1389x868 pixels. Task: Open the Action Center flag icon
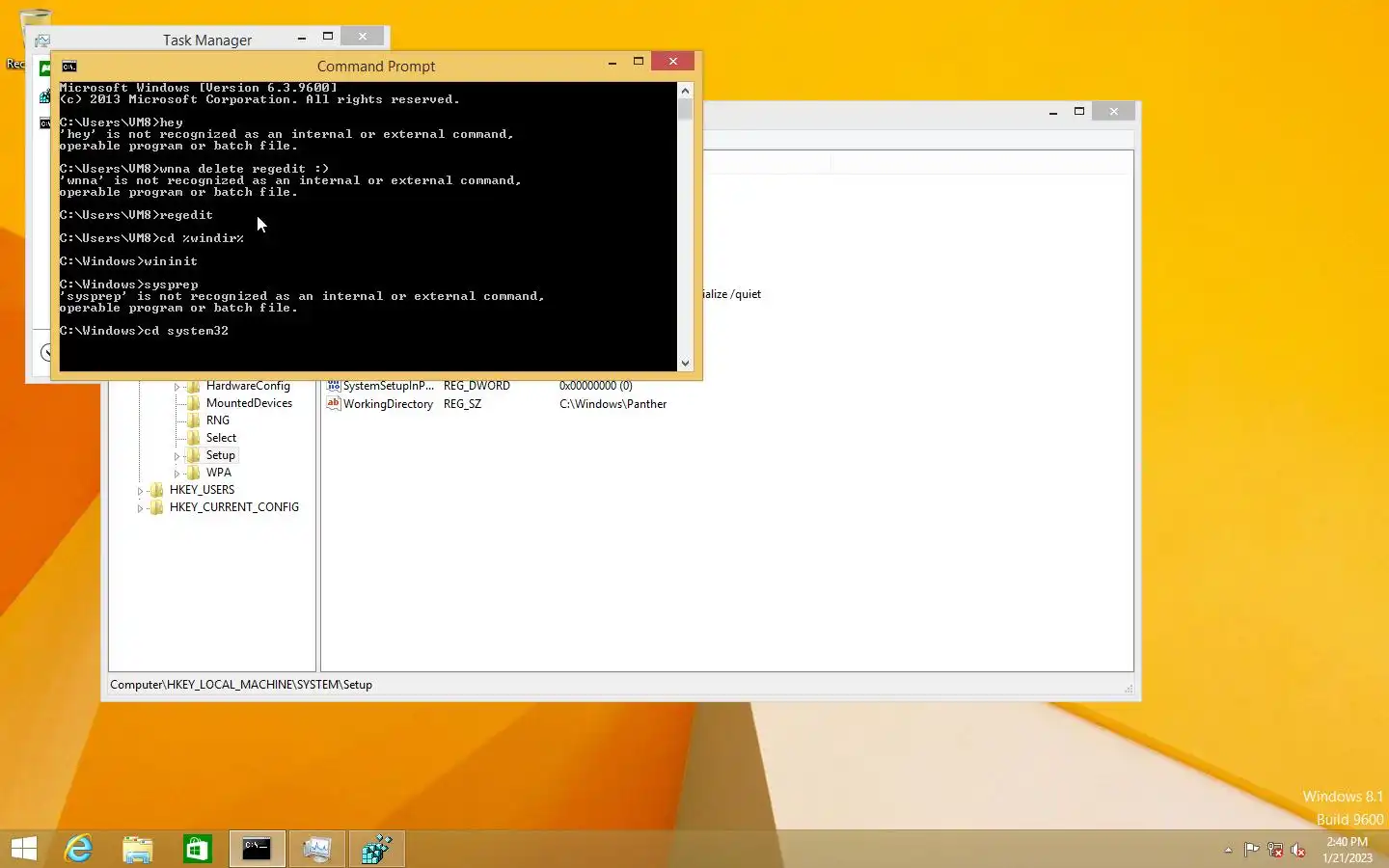point(1251,850)
